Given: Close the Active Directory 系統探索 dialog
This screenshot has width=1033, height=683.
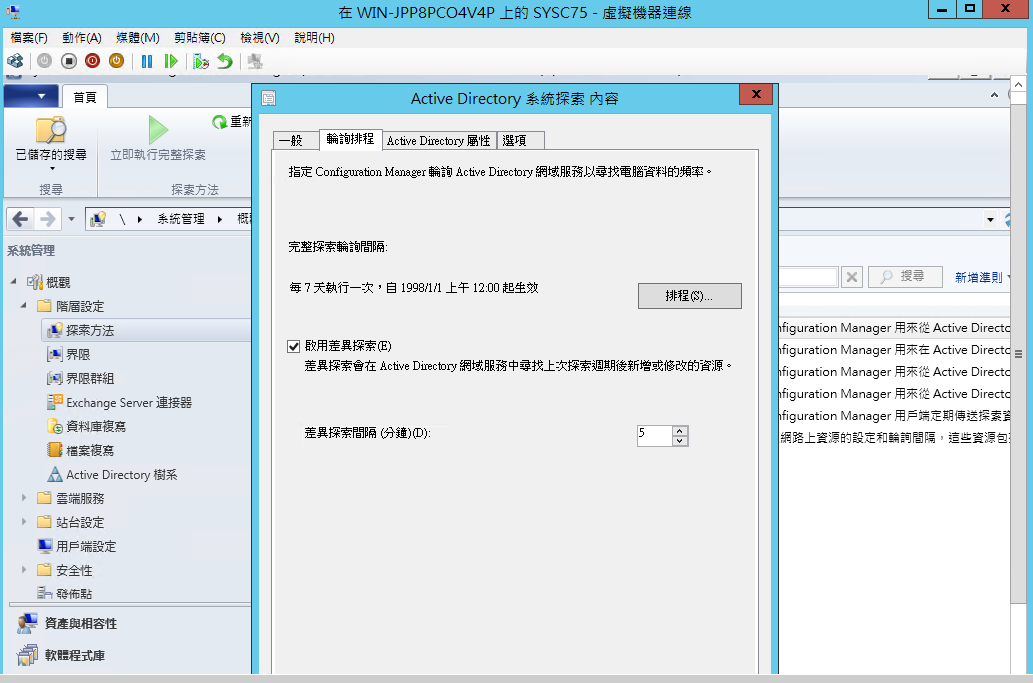Looking at the screenshot, I should 756,94.
